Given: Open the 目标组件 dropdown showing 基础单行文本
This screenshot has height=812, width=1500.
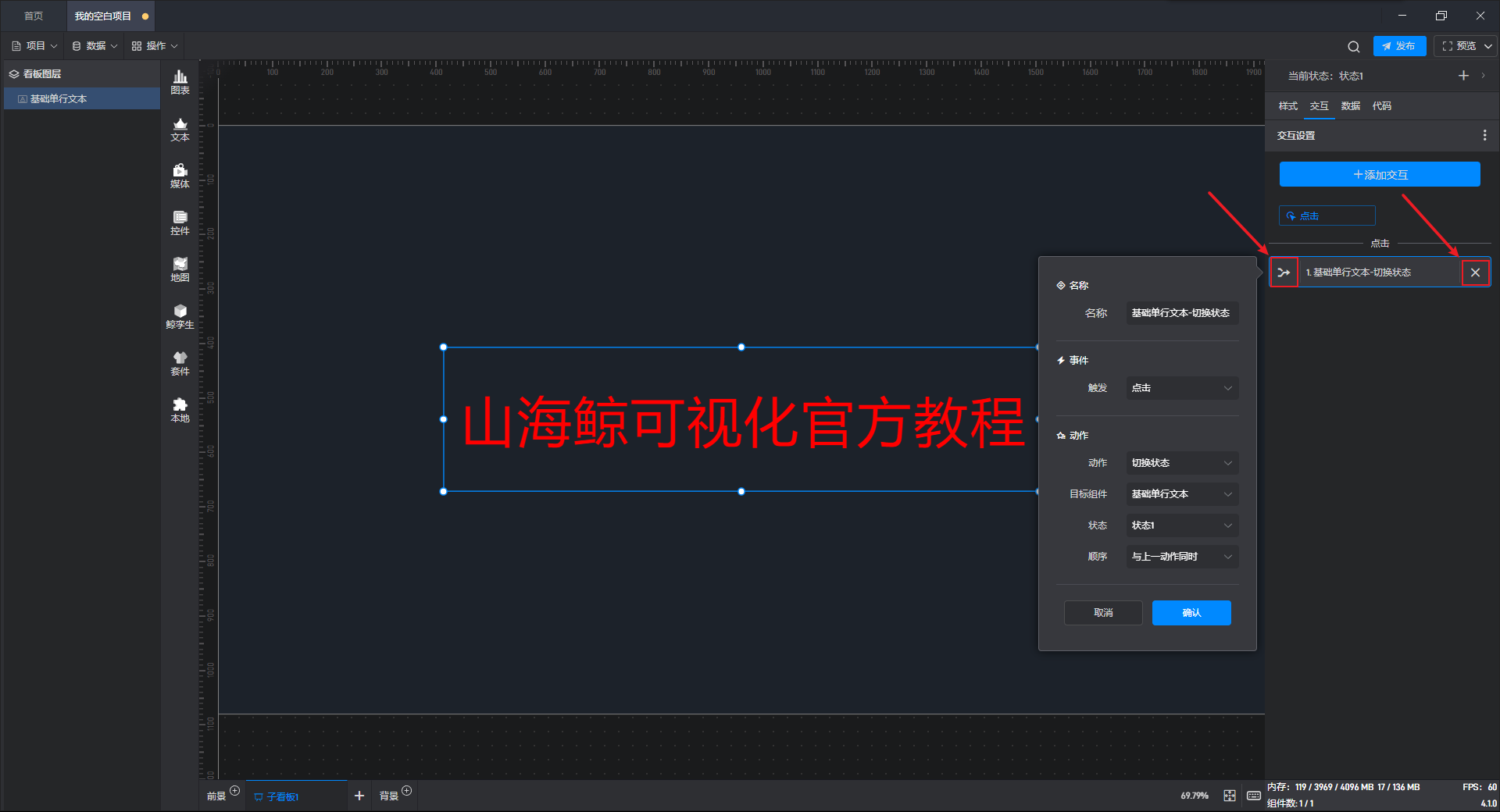Looking at the screenshot, I should click(x=1182, y=494).
